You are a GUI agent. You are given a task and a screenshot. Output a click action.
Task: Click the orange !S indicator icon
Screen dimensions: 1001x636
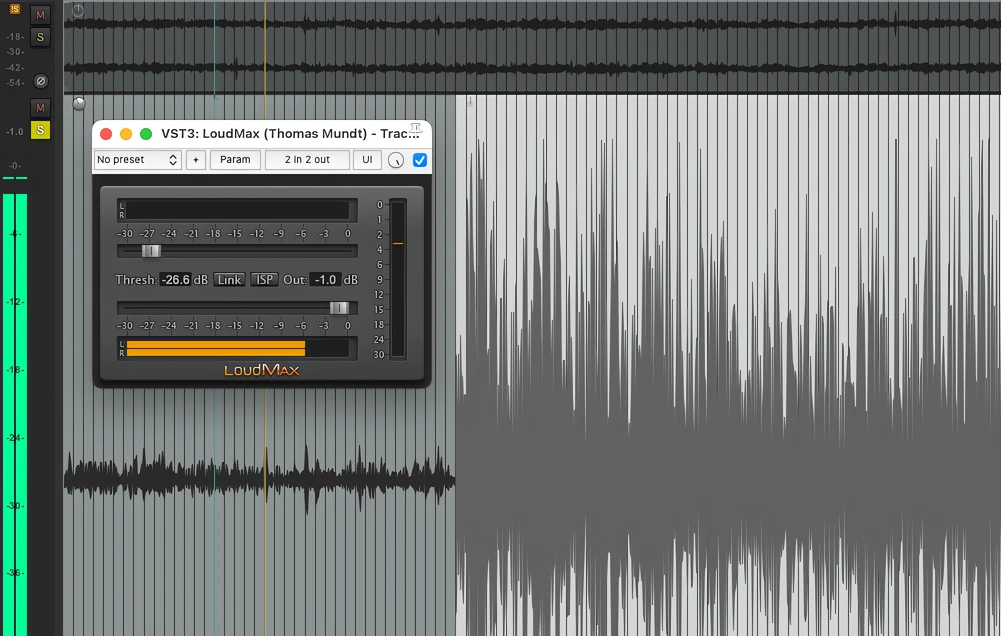[x=15, y=9]
